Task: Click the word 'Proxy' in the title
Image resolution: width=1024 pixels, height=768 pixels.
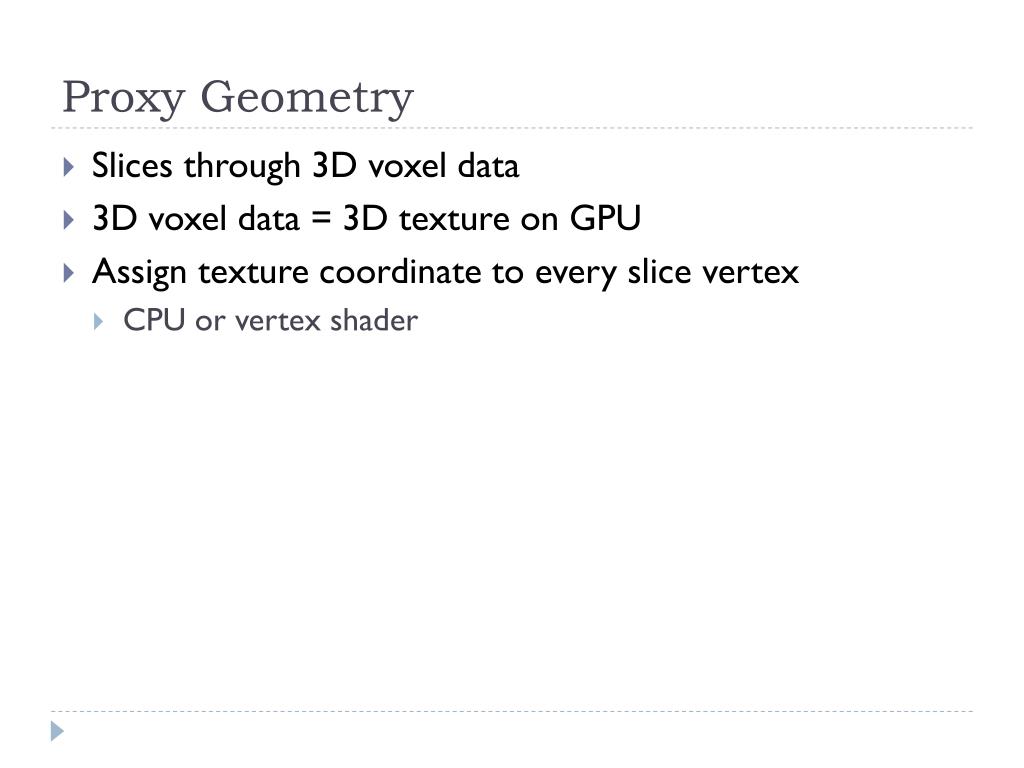Action: coord(123,98)
